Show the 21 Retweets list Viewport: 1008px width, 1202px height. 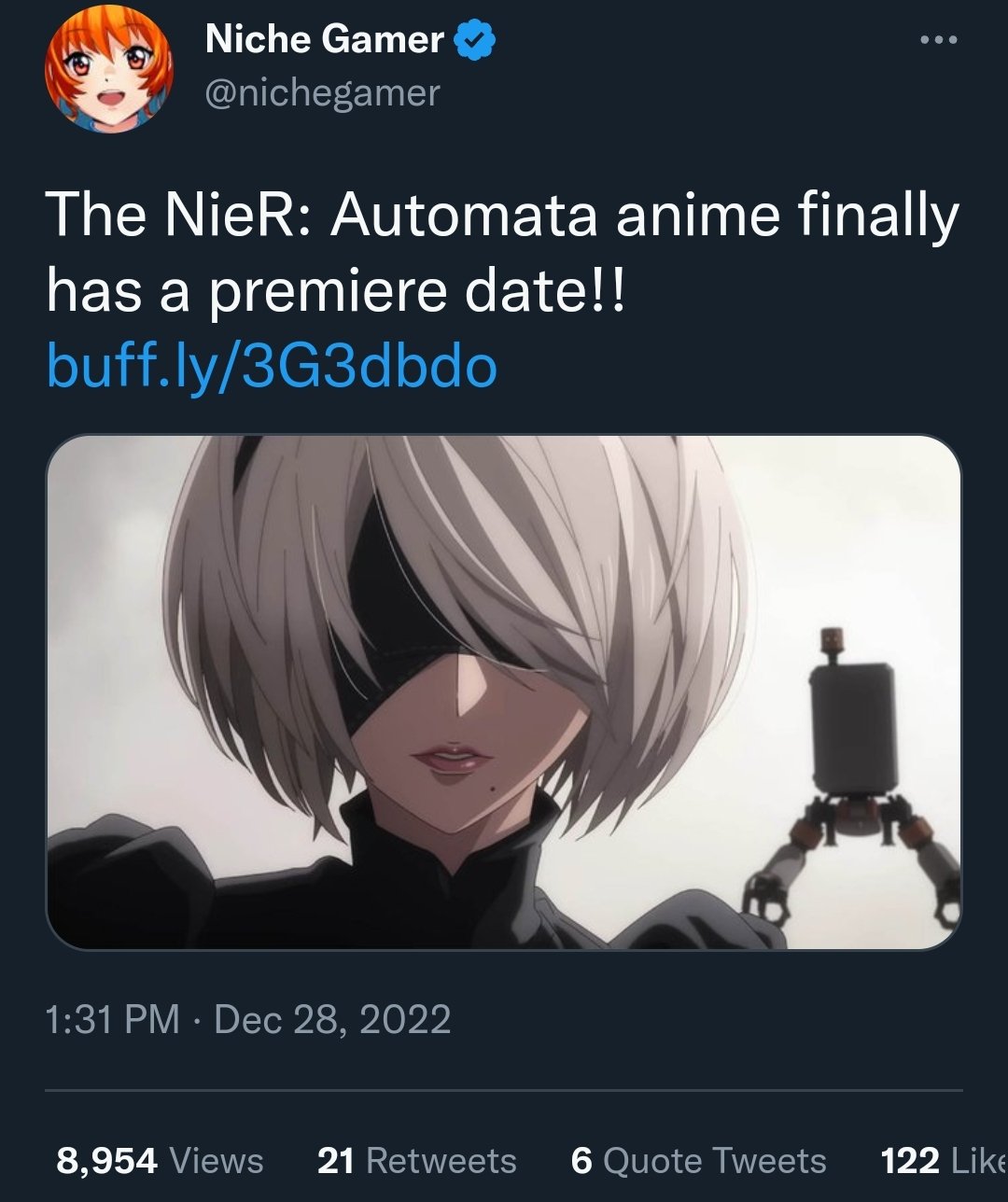[x=416, y=1161]
